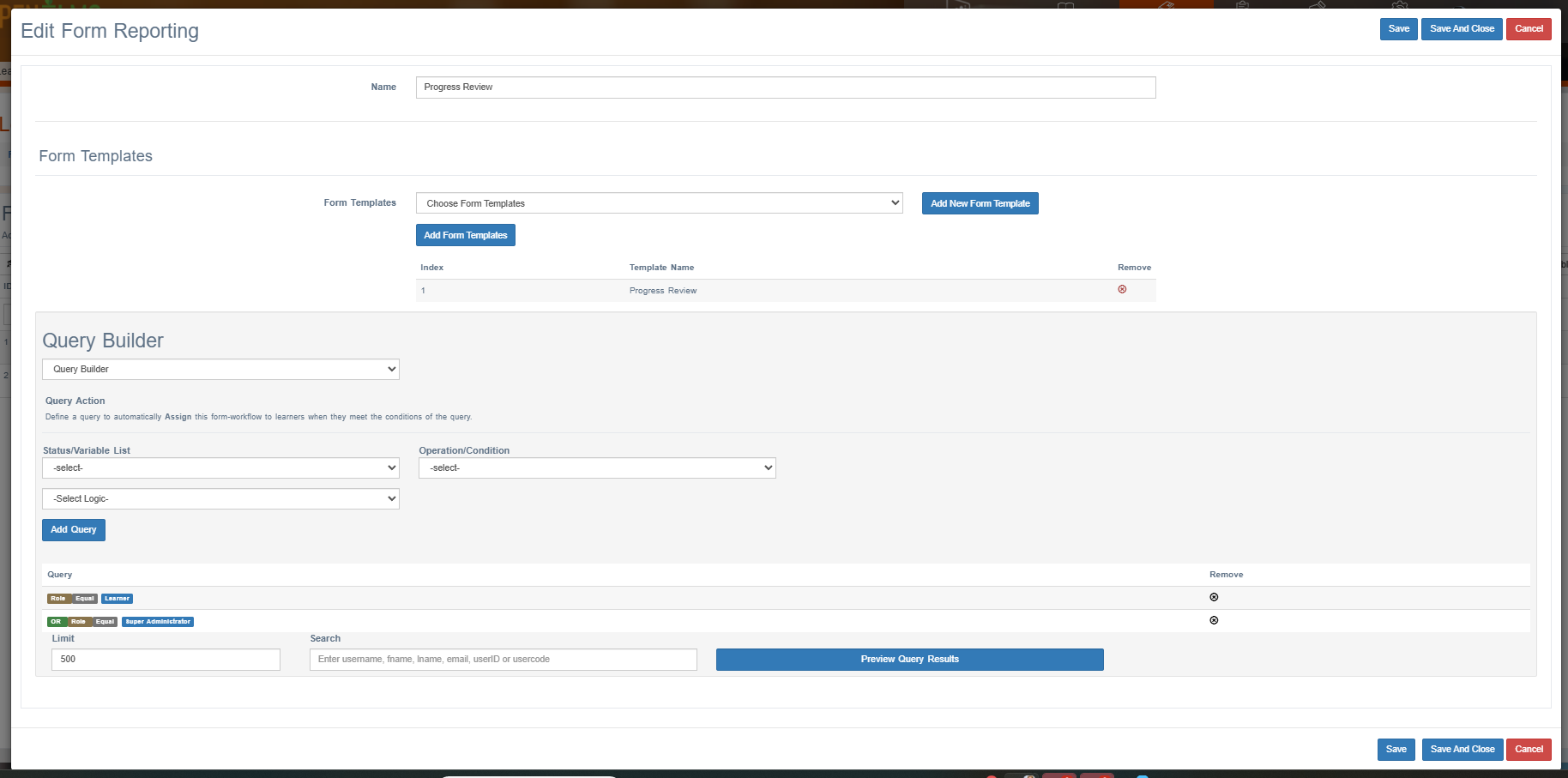Click the top Save And Close button
Viewport: 1568px width, 778px height.
[1462, 29]
